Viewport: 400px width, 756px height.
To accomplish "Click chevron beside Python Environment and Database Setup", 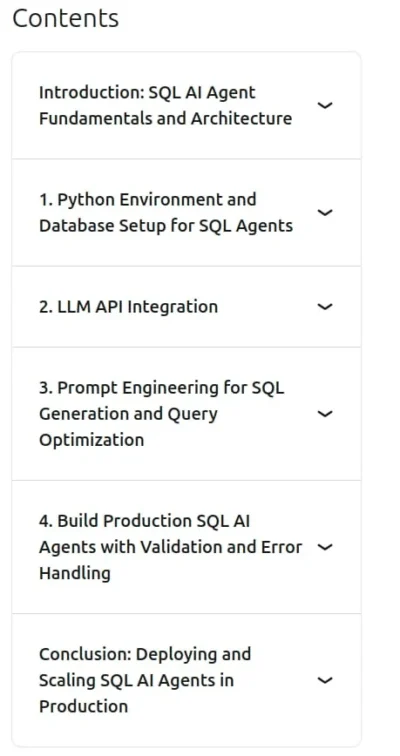I will point(326,212).
